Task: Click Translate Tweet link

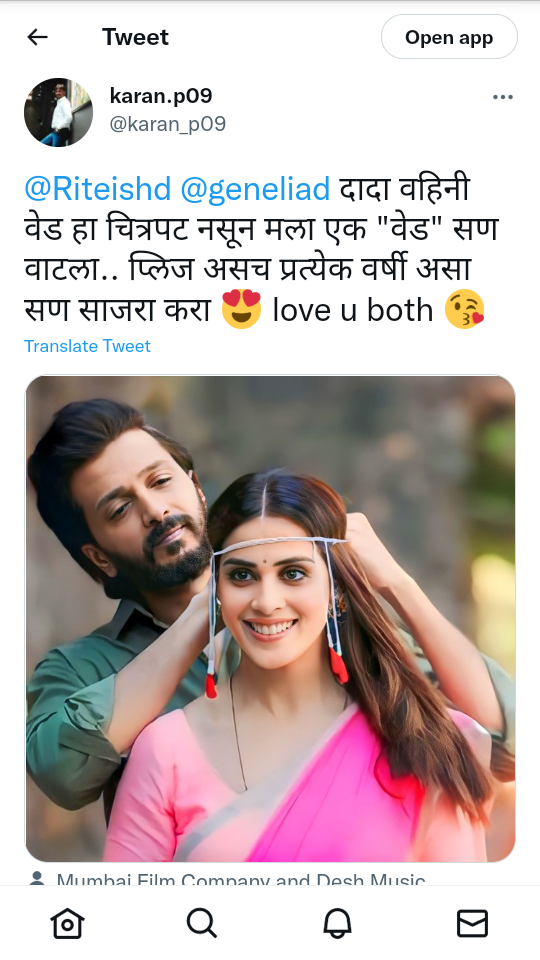Action: 88,346
